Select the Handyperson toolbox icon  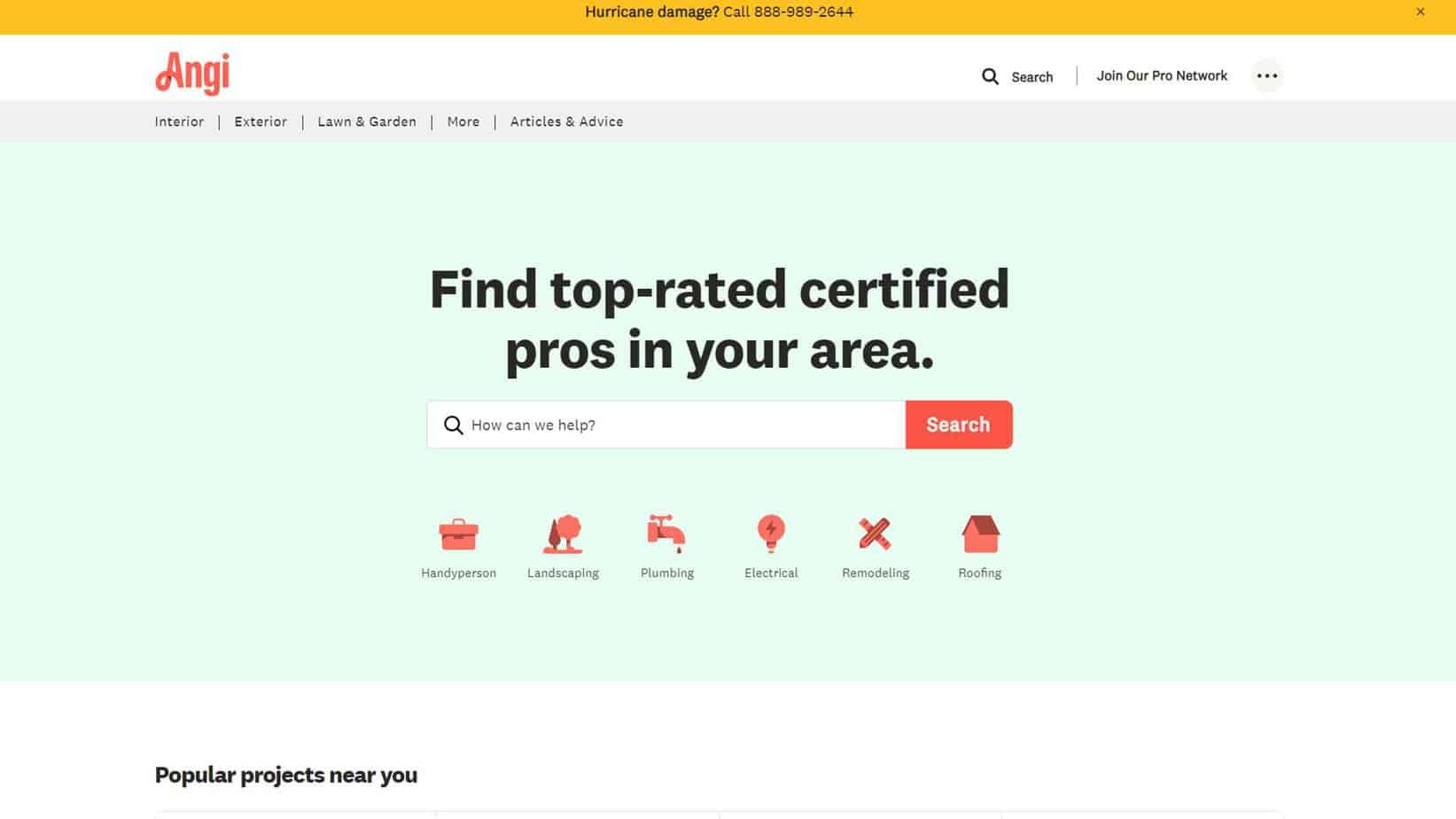(x=458, y=534)
